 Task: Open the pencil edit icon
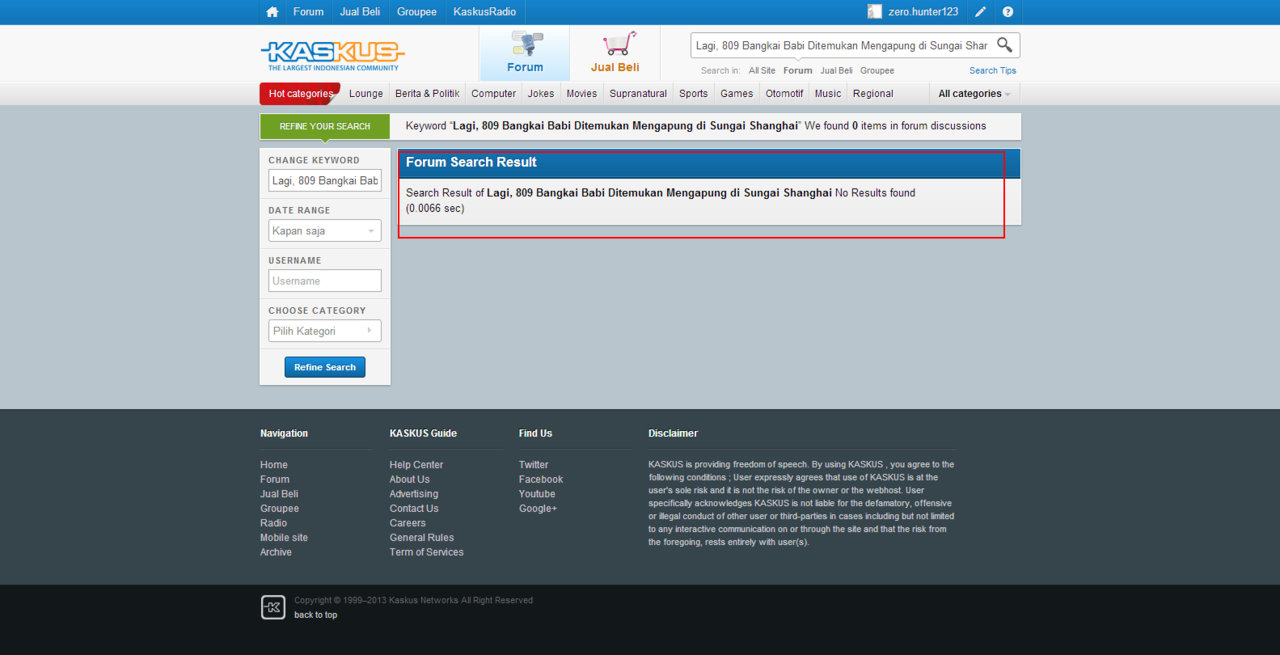[981, 12]
